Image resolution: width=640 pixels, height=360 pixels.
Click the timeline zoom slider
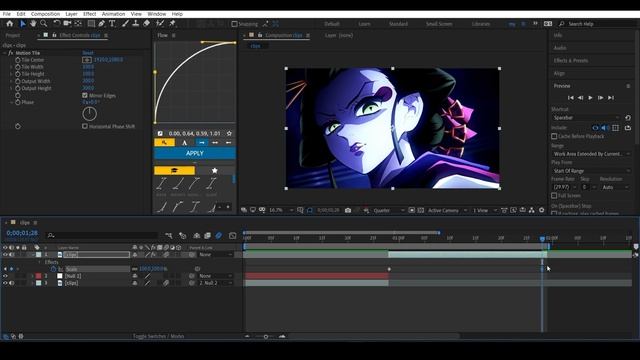(x=265, y=337)
